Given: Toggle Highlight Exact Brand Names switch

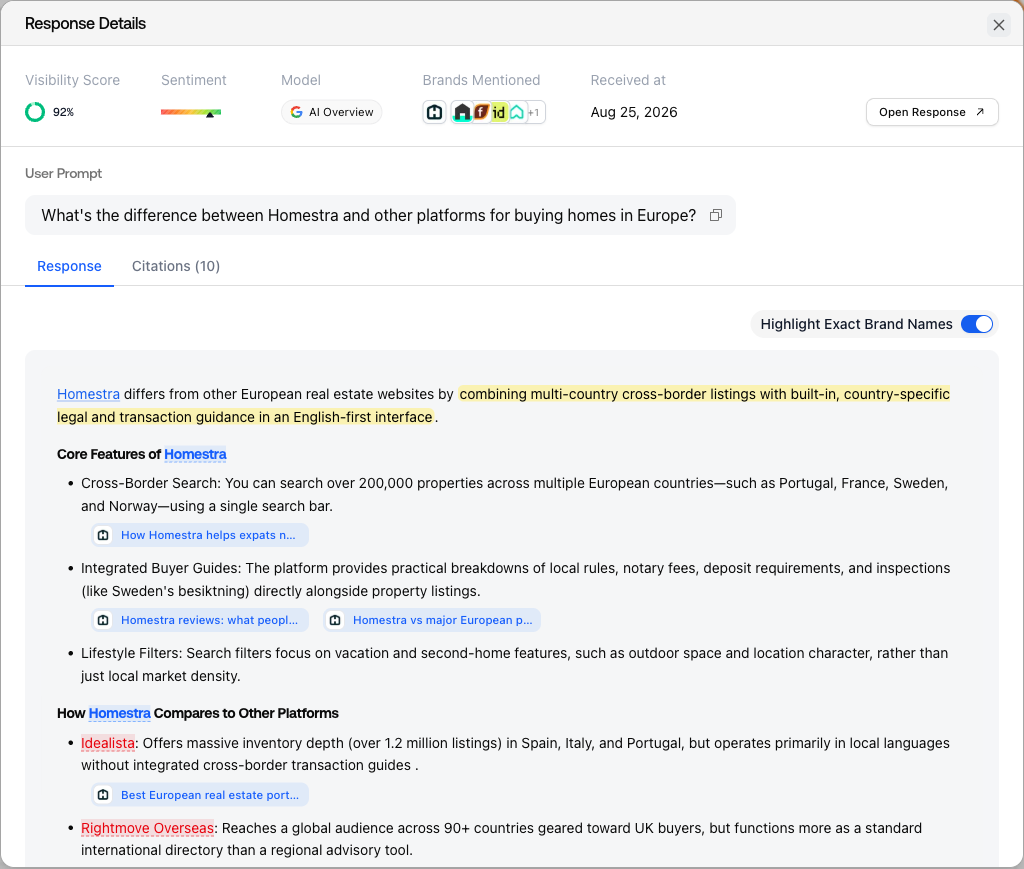Looking at the screenshot, I should coord(976,324).
